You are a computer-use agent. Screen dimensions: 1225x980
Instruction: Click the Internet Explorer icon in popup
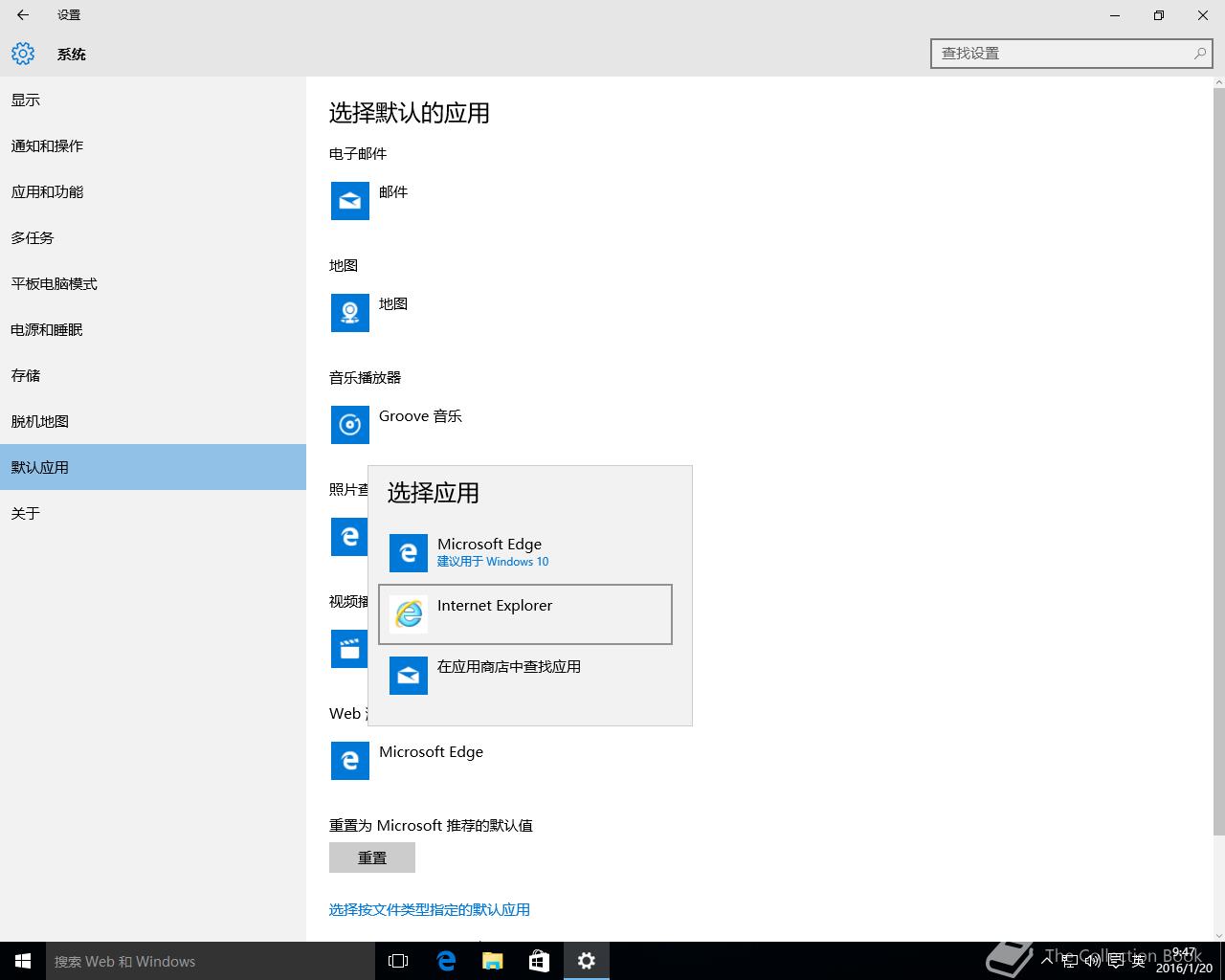tap(409, 614)
